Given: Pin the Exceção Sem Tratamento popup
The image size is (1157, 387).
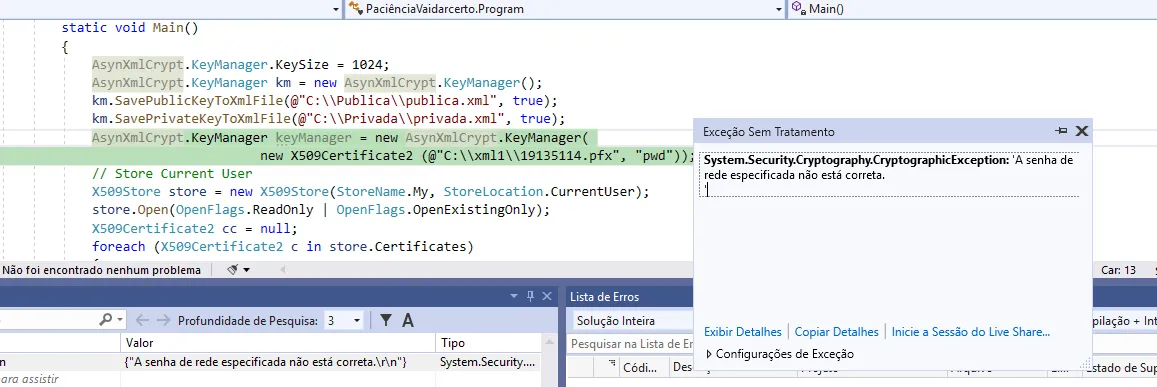Looking at the screenshot, I should tap(1061, 131).
